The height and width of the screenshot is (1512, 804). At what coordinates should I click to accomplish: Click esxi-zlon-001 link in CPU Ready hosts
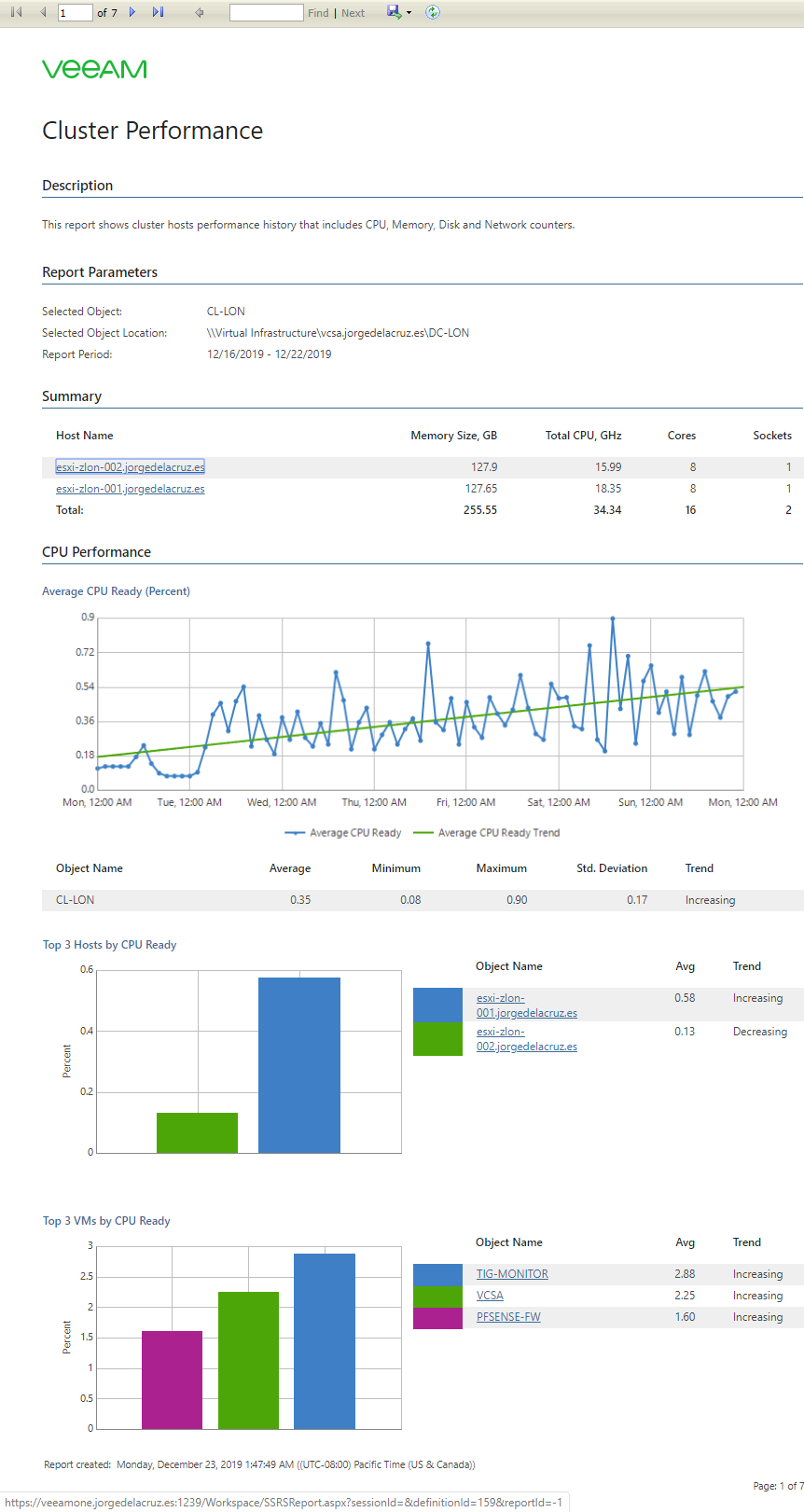526,1006
